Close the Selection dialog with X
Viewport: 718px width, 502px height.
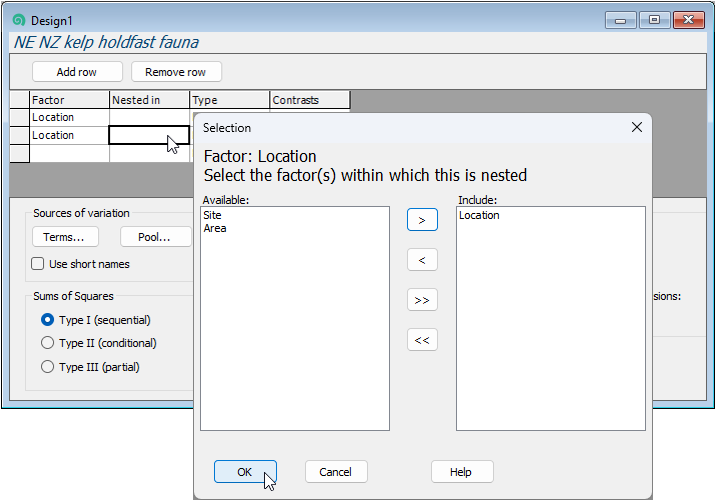637,128
